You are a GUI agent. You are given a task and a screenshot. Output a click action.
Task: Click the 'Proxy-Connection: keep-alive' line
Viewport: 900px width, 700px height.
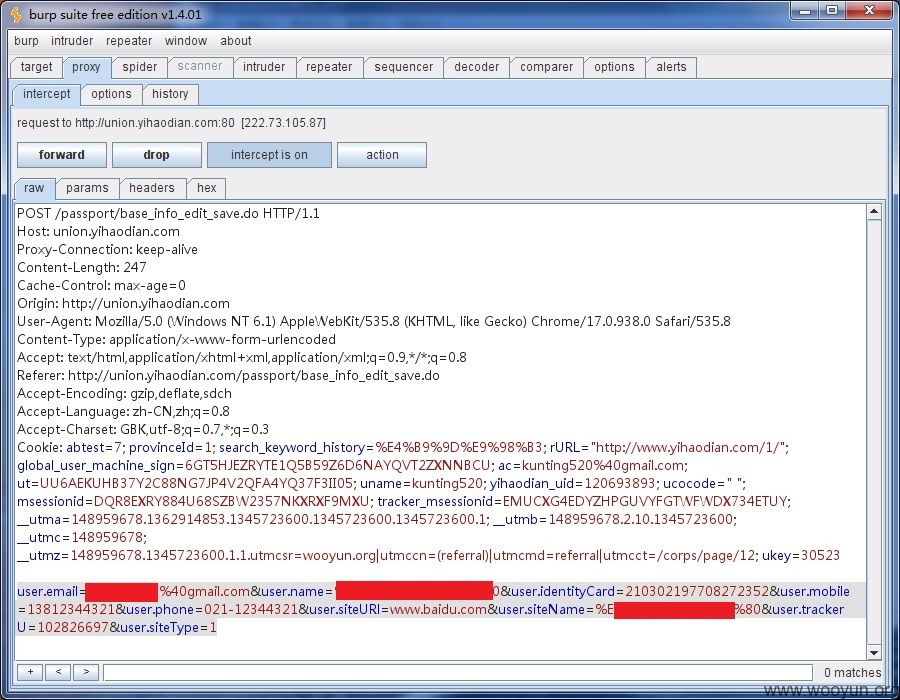[x=107, y=250]
